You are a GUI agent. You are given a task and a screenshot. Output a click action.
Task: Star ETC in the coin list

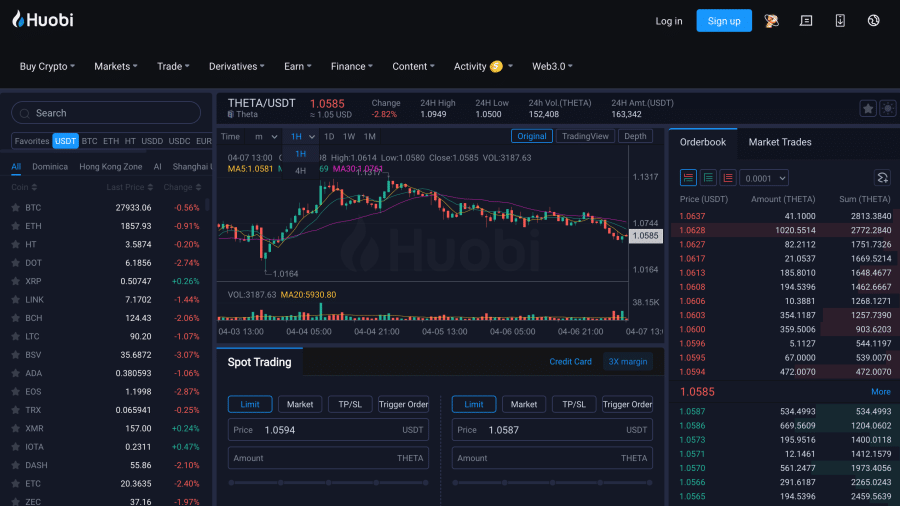15,483
